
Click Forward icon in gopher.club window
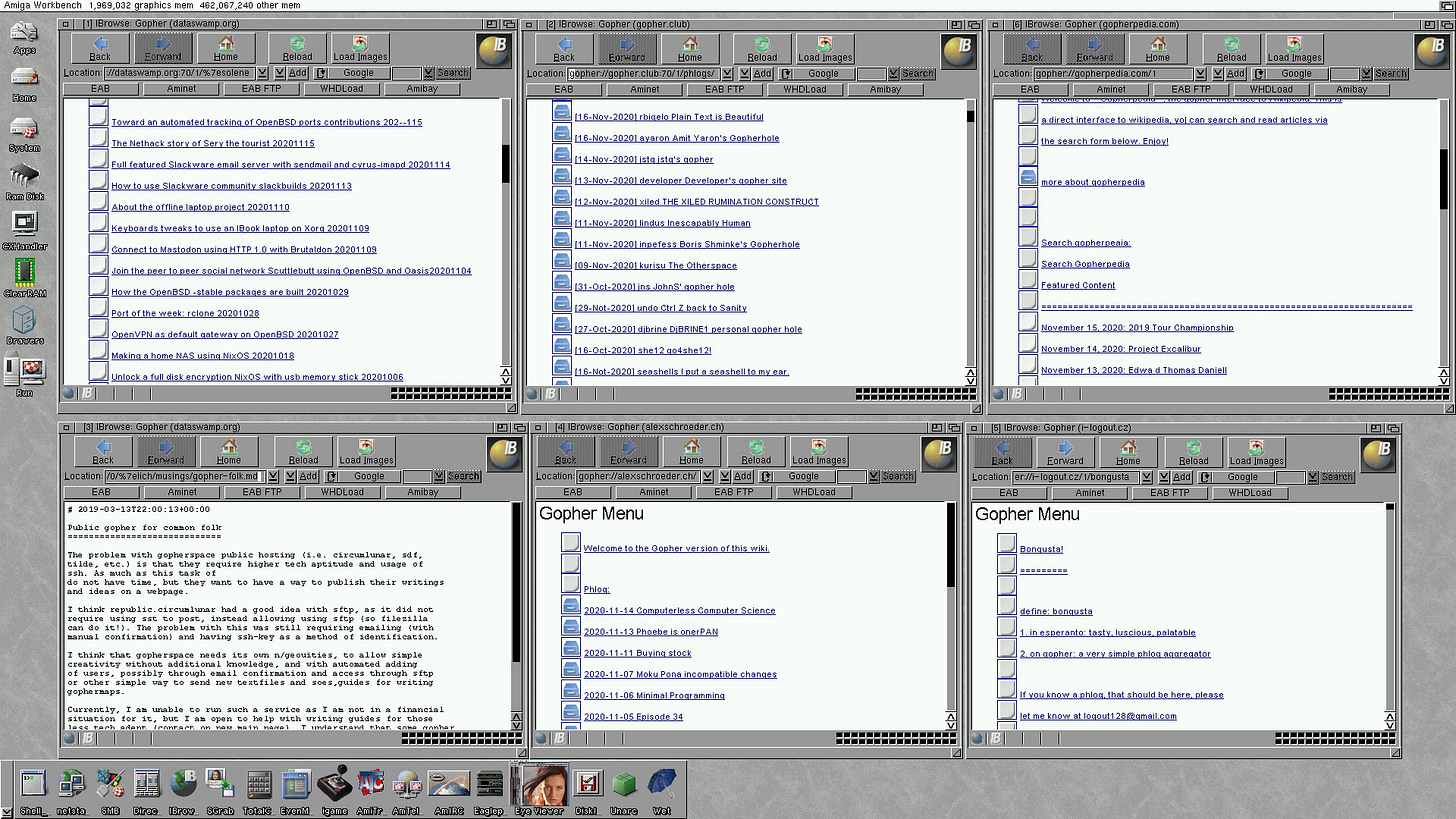point(626,48)
